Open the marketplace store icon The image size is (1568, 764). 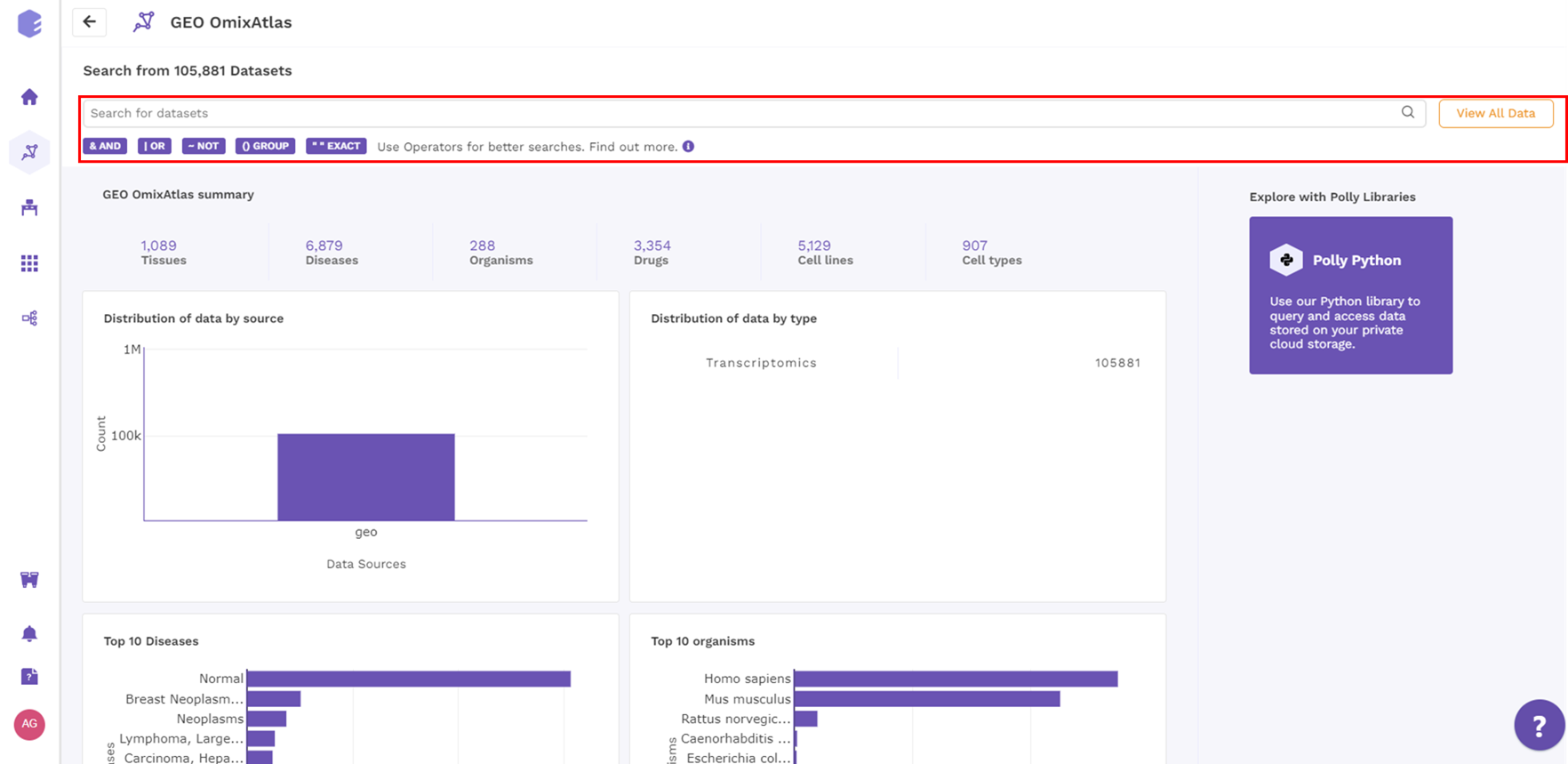point(29,580)
